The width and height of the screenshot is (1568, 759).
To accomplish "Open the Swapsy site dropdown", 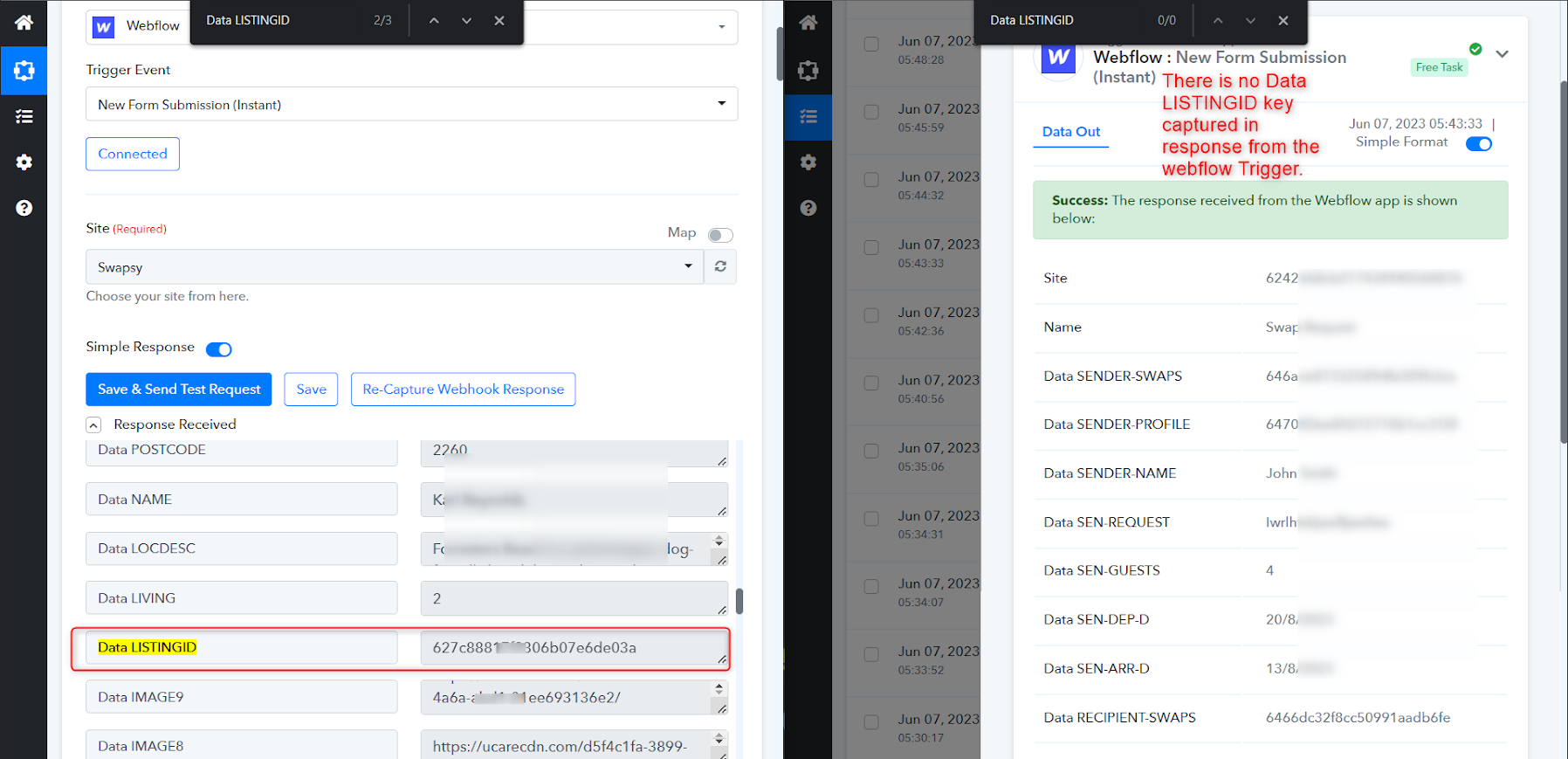I will tap(395, 266).
